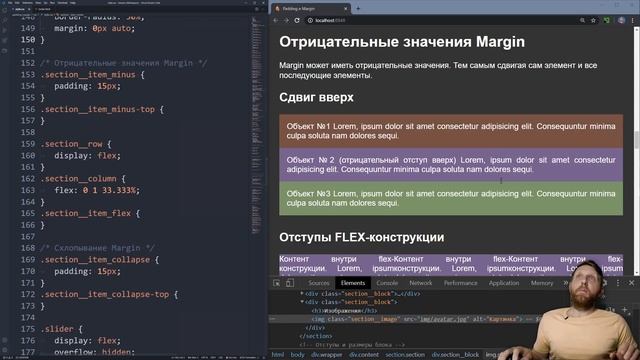640x360 pixels.
Task: Open DevTools customize three-dot menu
Action: 618,283
